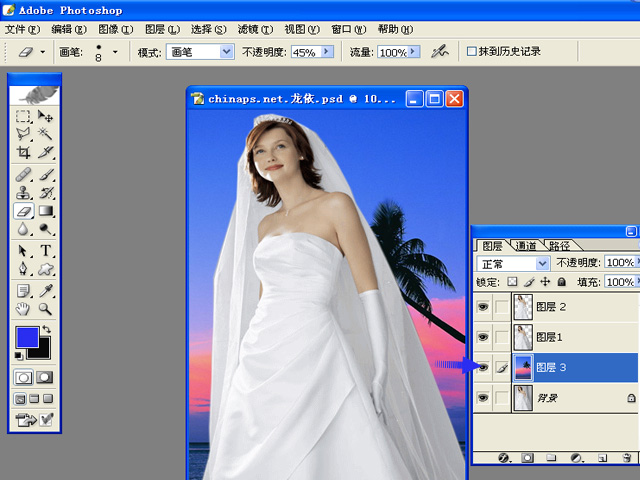Image resolution: width=640 pixels, height=480 pixels.
Task: Create a new layer set folder
Action: click(551, 458)
